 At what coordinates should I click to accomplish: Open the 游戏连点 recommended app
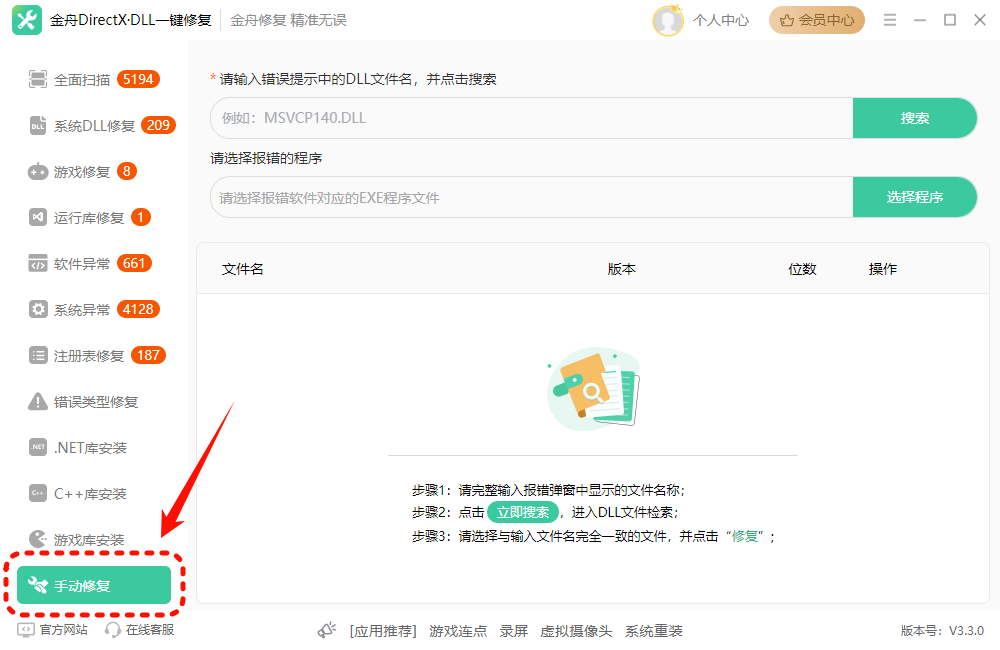coord(458,631)
